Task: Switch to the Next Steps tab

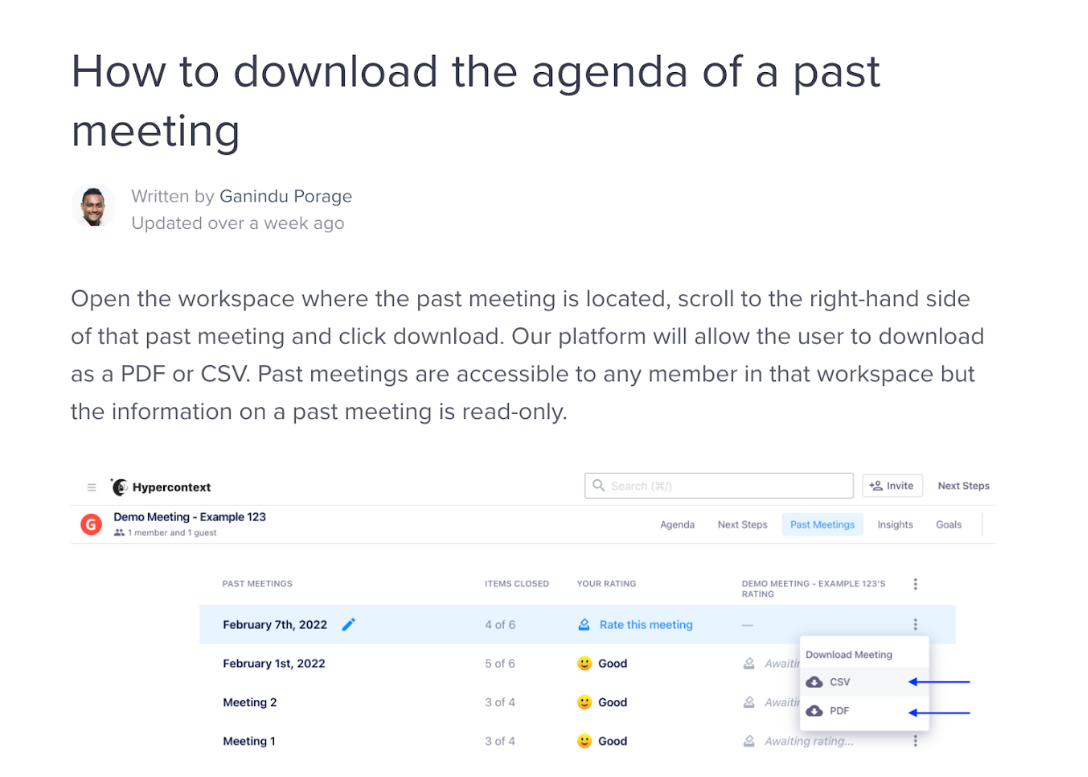Action: point(742,524)
